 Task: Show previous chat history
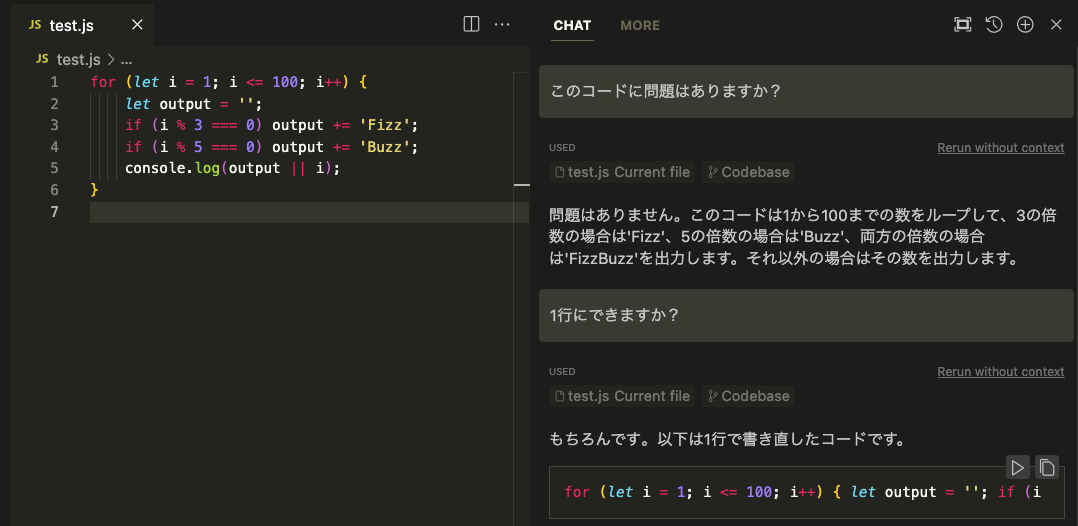(993, 25)
